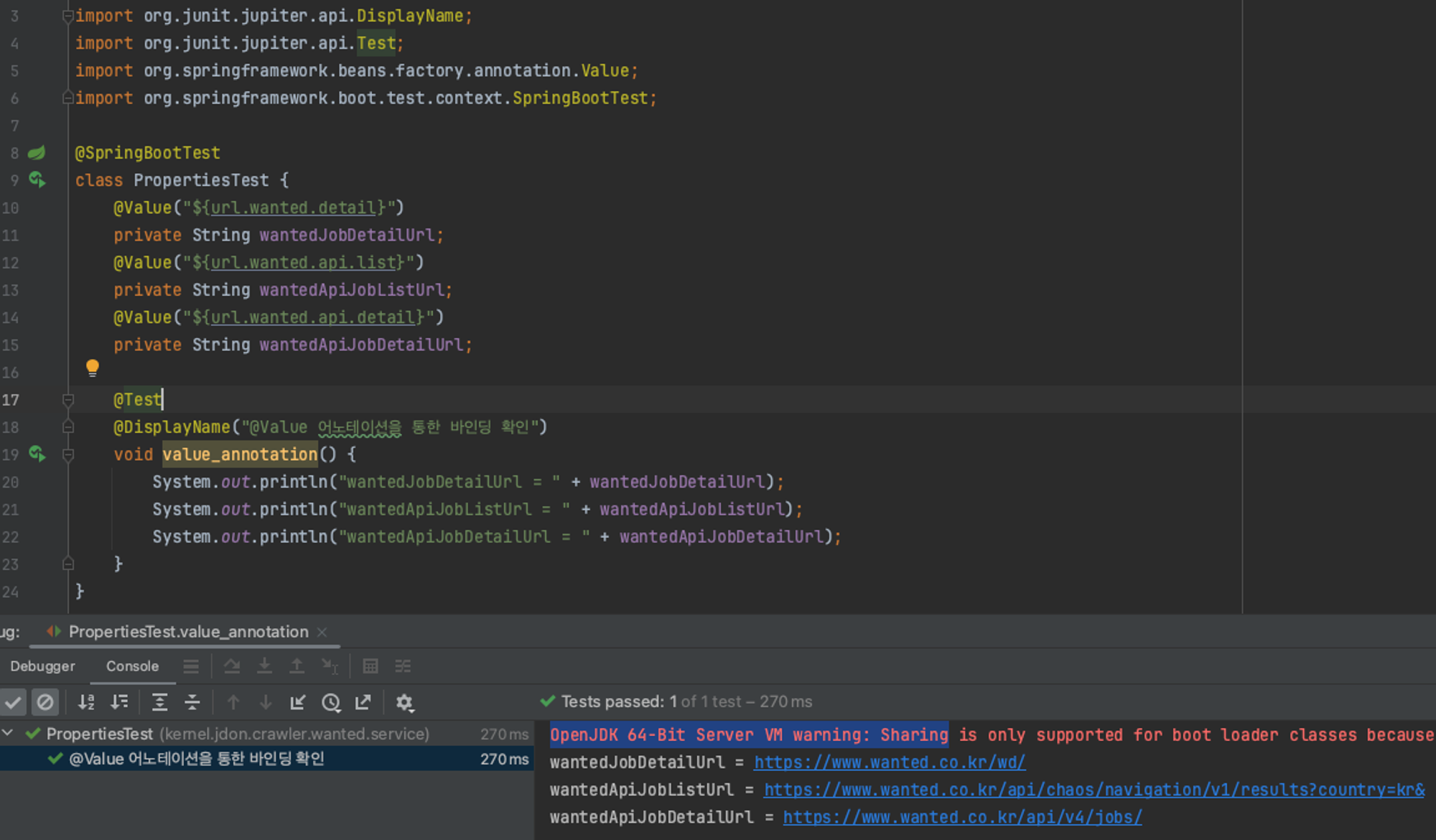
Task: Open the api/v4/jobs link in console
Action: (961, 817)
